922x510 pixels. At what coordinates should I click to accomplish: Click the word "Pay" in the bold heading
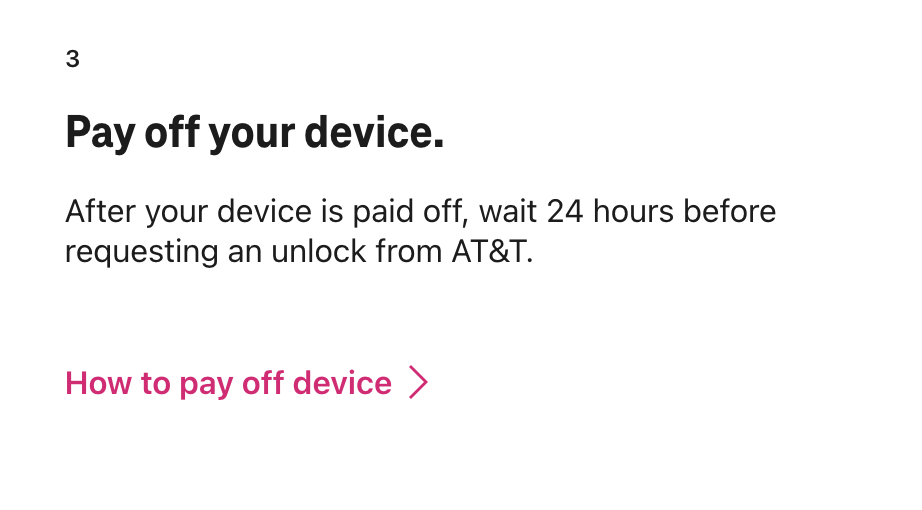tap(98, 133)
